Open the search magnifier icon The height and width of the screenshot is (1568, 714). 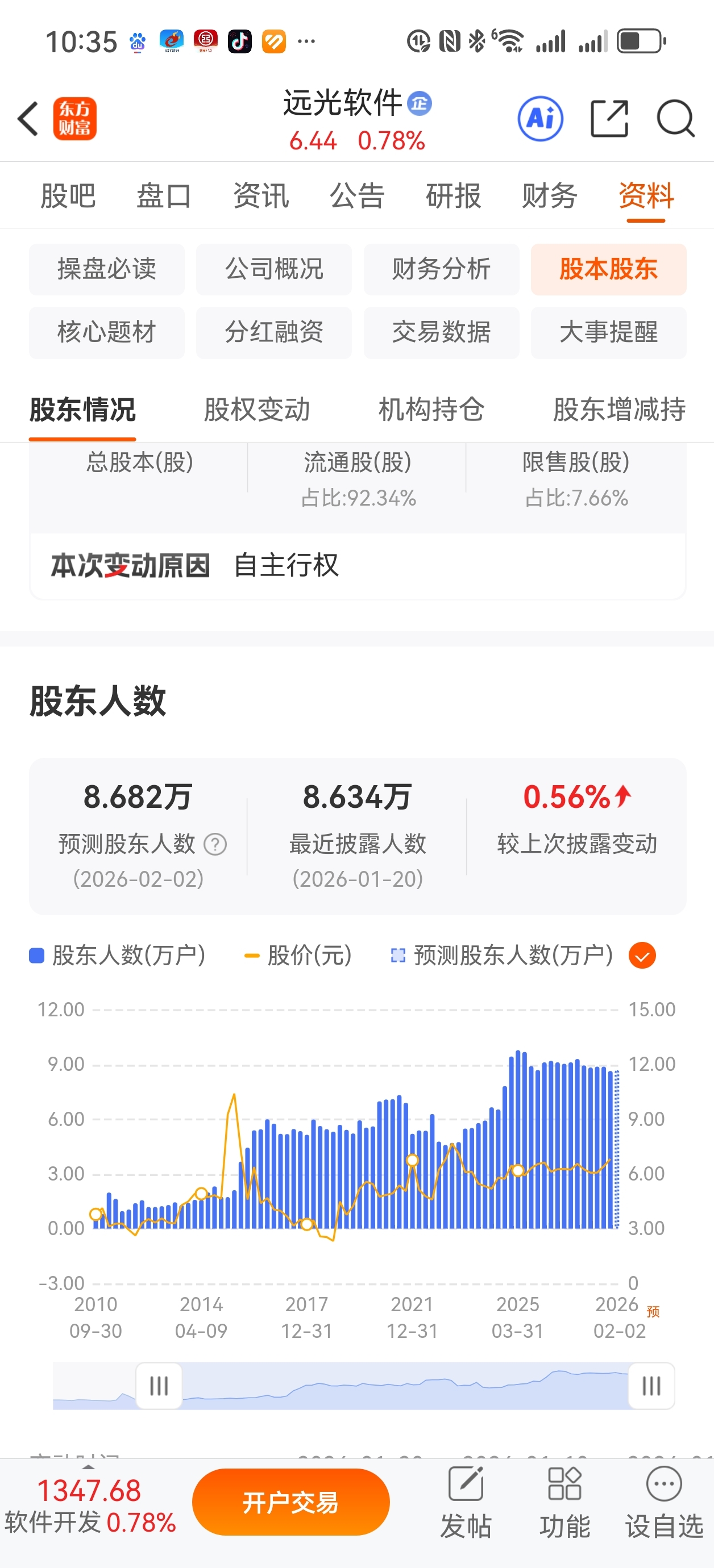[675, 118]
